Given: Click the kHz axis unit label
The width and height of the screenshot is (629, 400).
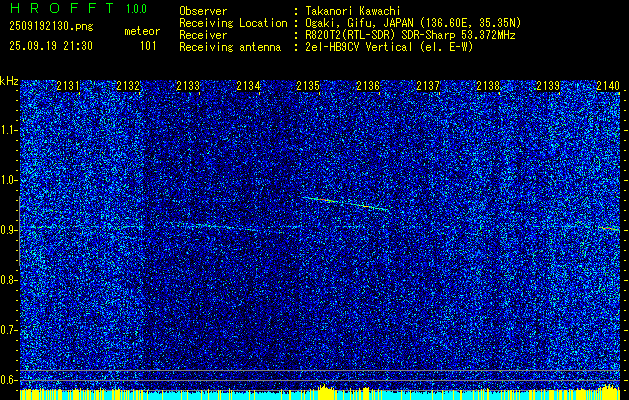Looking at the screenshot, I should click(x=9, y=81).
